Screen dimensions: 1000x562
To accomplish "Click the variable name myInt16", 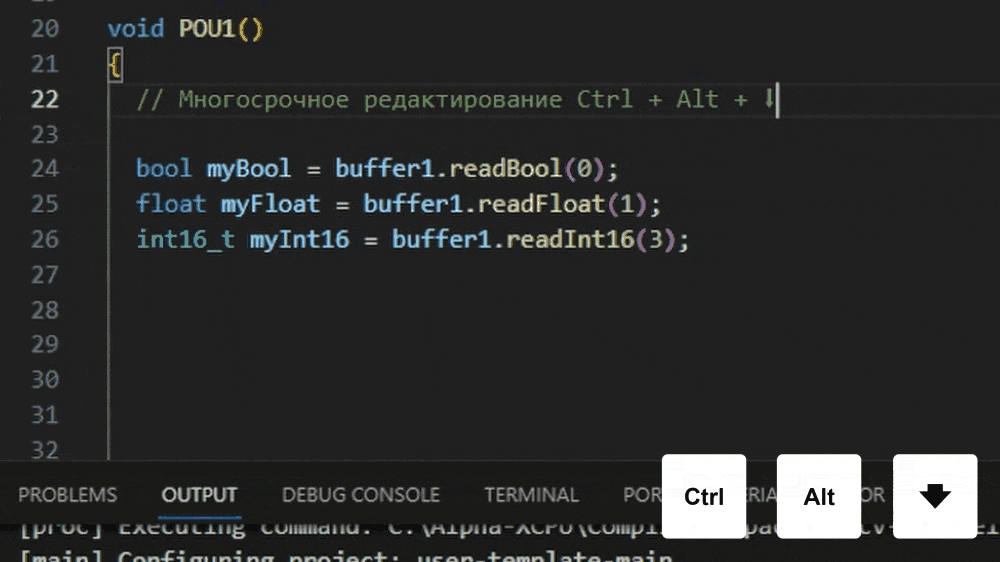I will (x=299, y=240).
